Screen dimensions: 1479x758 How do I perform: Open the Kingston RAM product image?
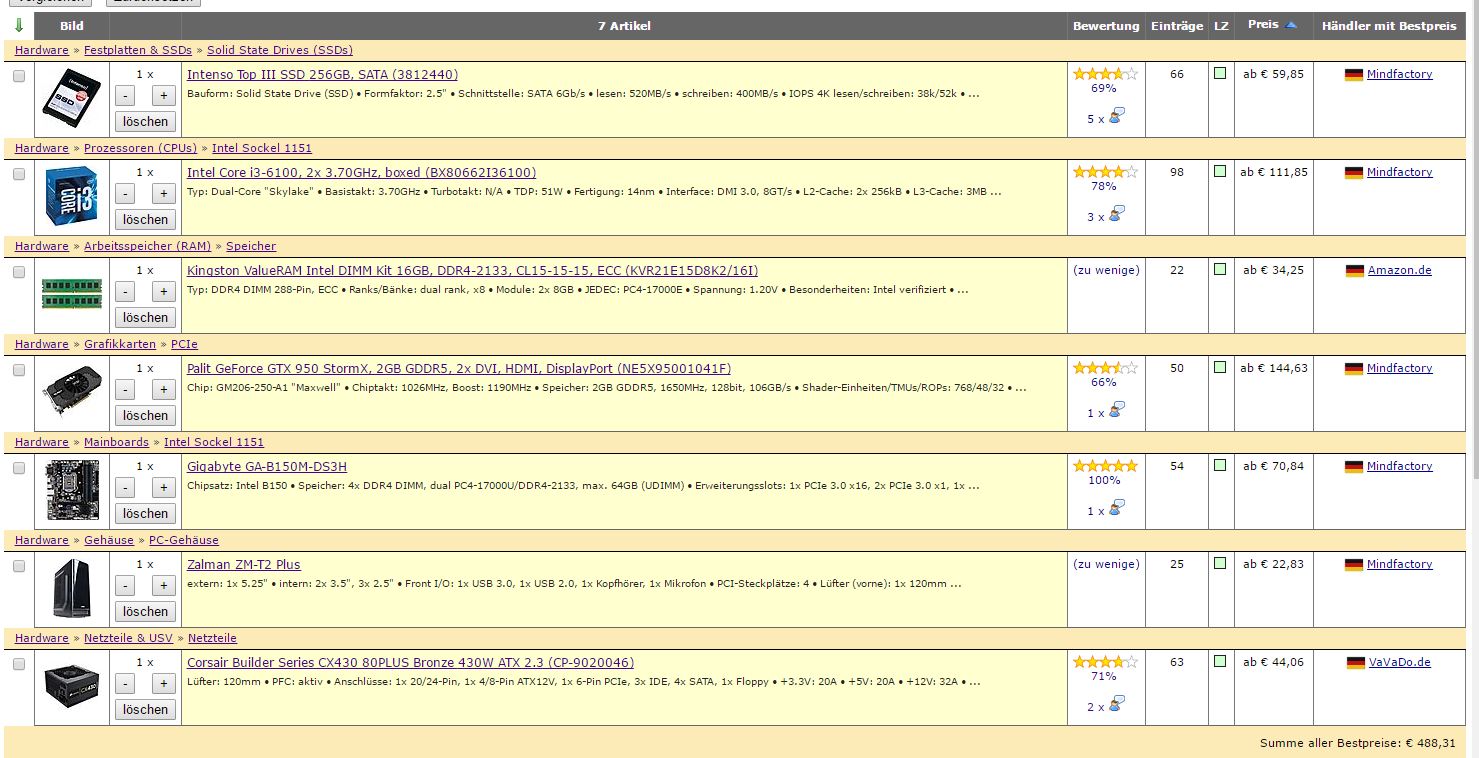[x=71, y=293]
